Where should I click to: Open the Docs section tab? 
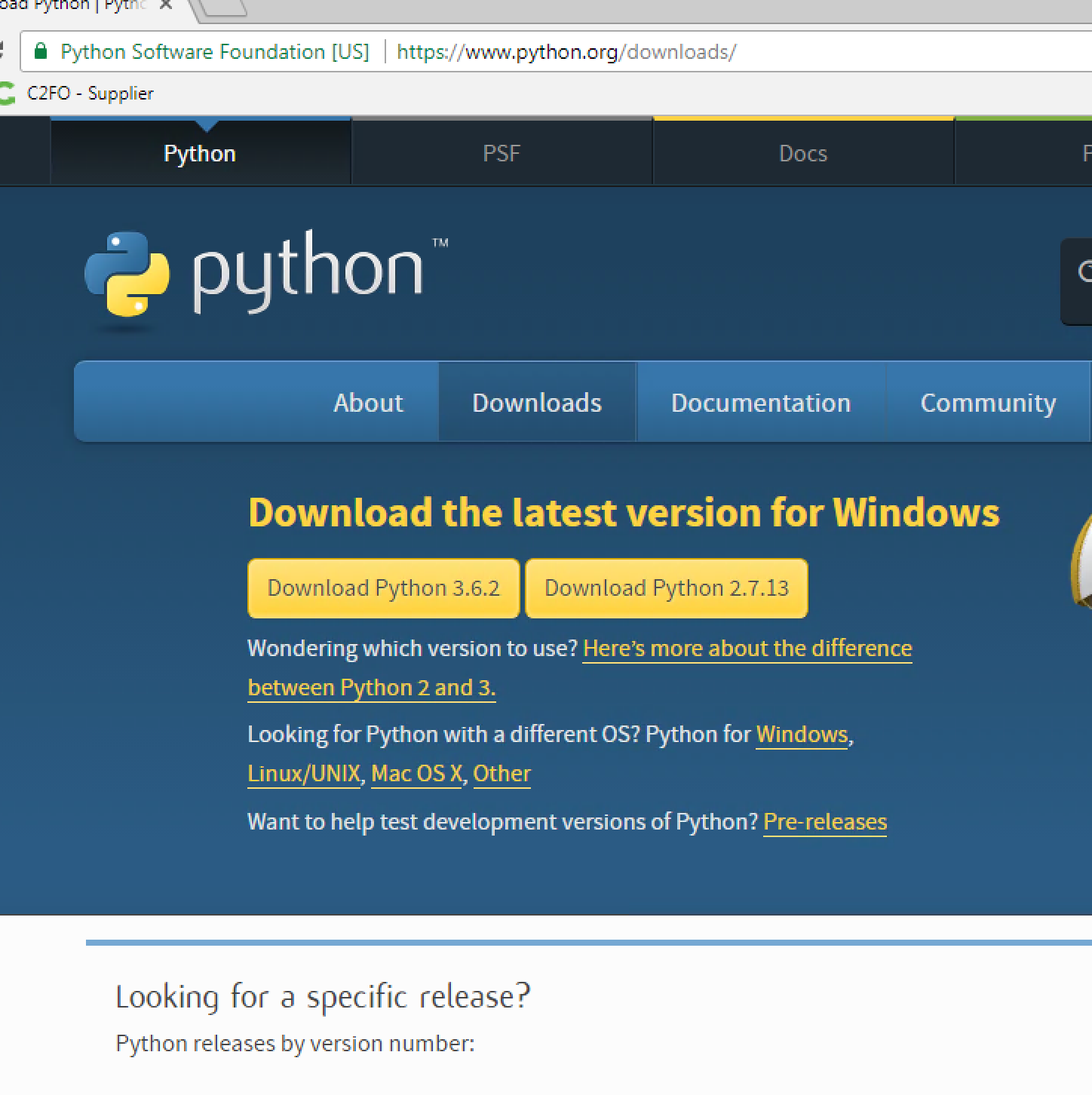click(x=802, y=152)
